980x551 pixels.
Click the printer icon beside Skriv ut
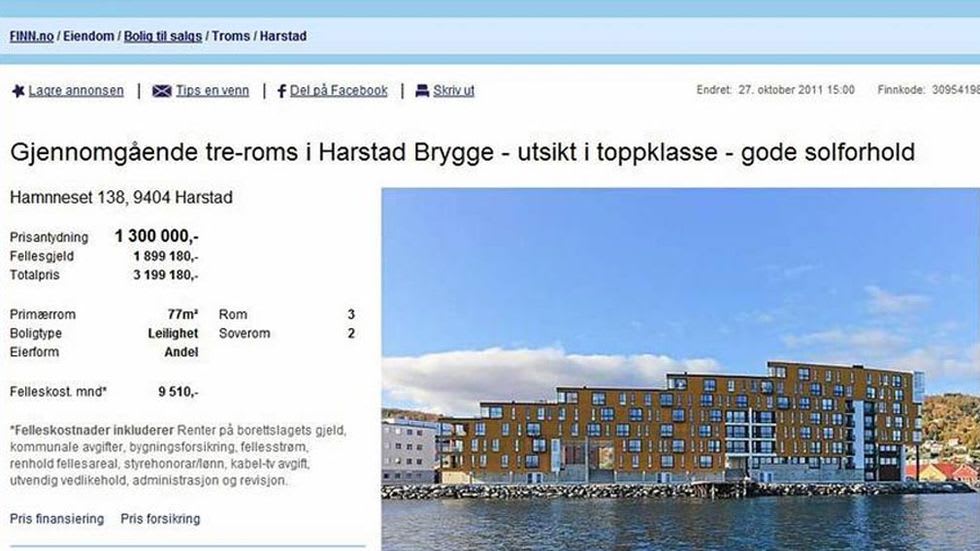(422, 91)
